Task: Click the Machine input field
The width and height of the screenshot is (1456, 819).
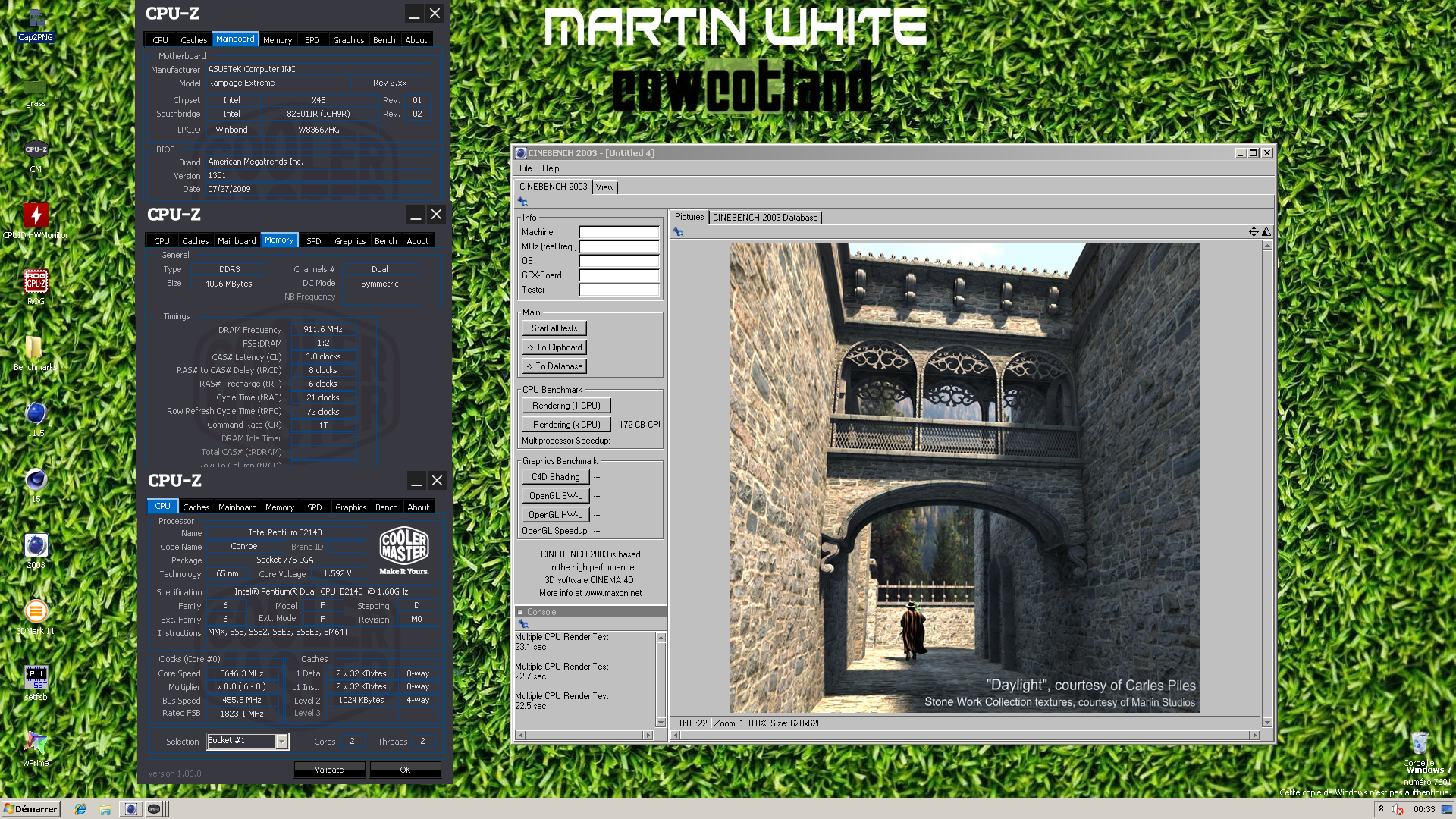Action: tap(620, 232)
